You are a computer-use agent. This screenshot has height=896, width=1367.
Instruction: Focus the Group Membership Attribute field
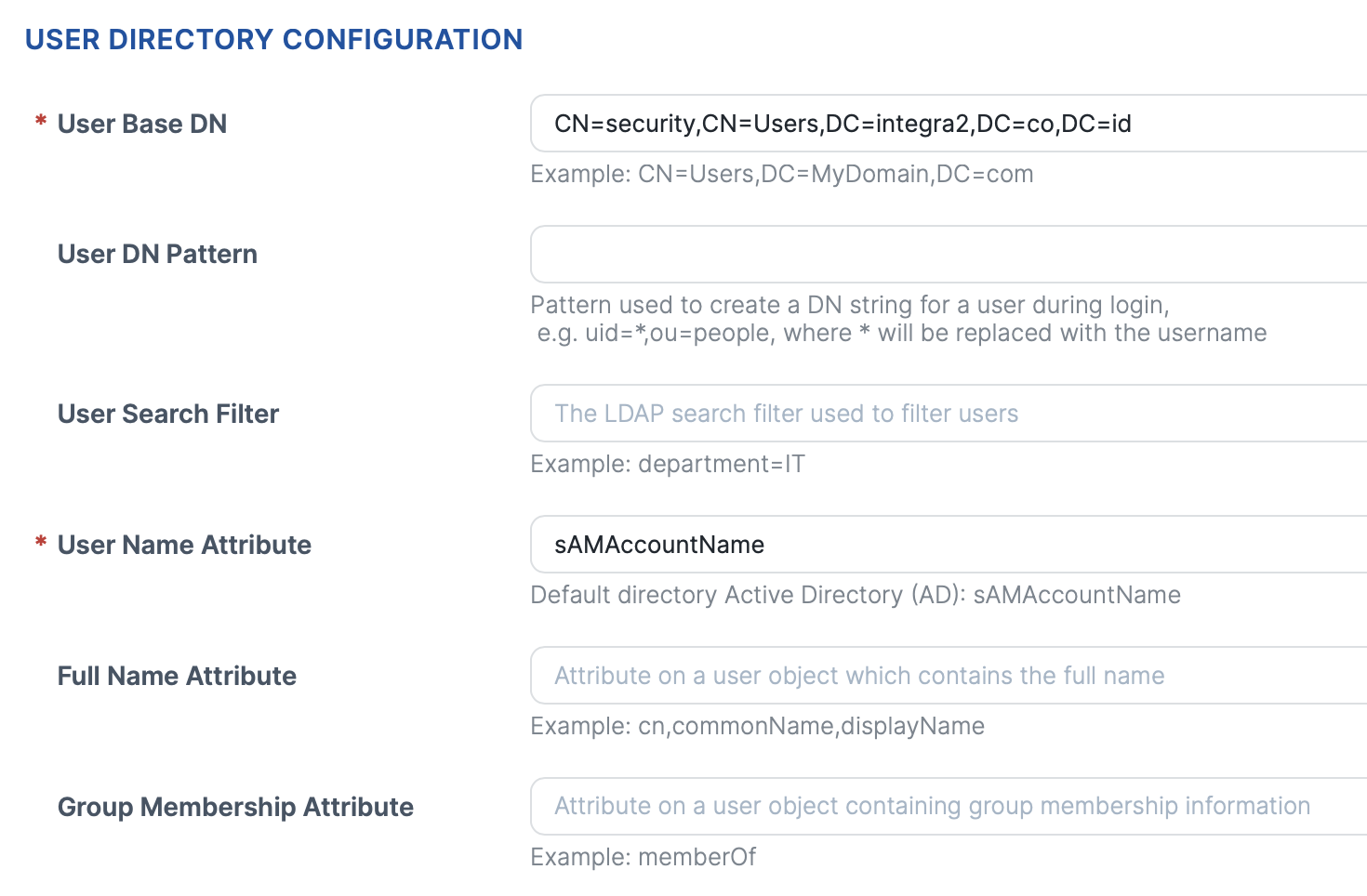[x=949, y=807]
